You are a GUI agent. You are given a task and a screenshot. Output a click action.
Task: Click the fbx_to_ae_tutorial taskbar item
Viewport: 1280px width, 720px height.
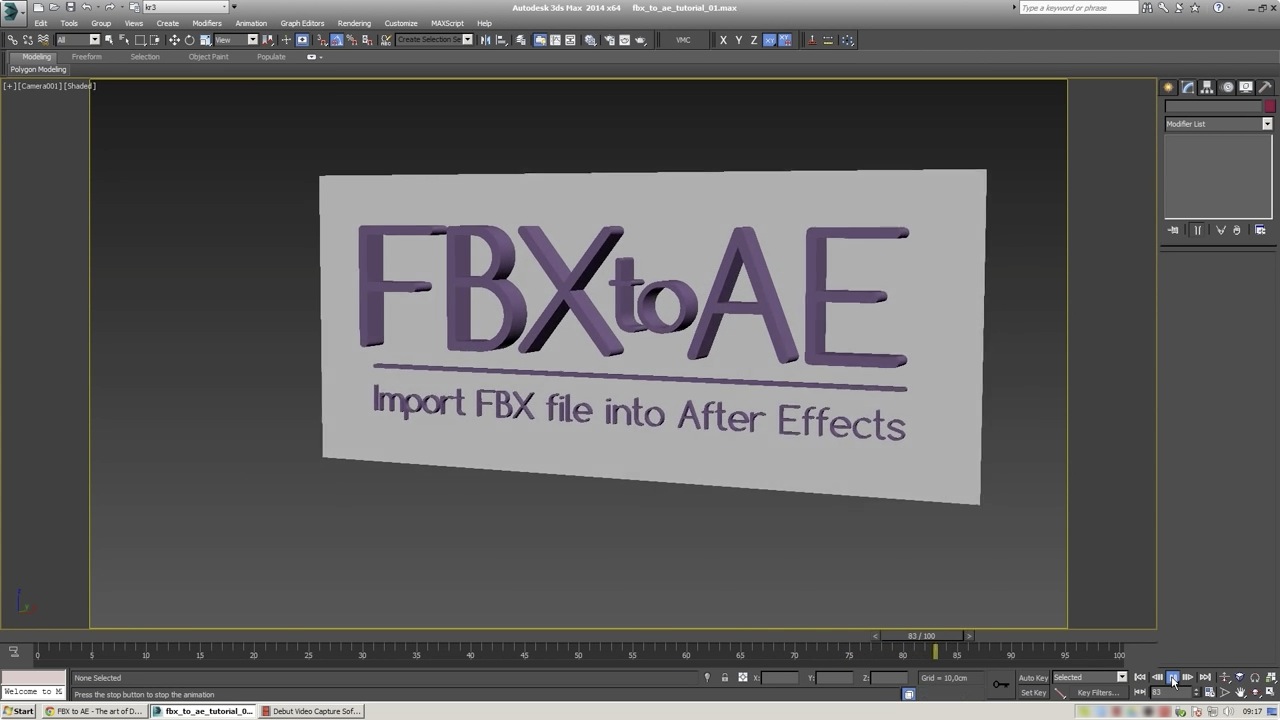tap(205, 711)
